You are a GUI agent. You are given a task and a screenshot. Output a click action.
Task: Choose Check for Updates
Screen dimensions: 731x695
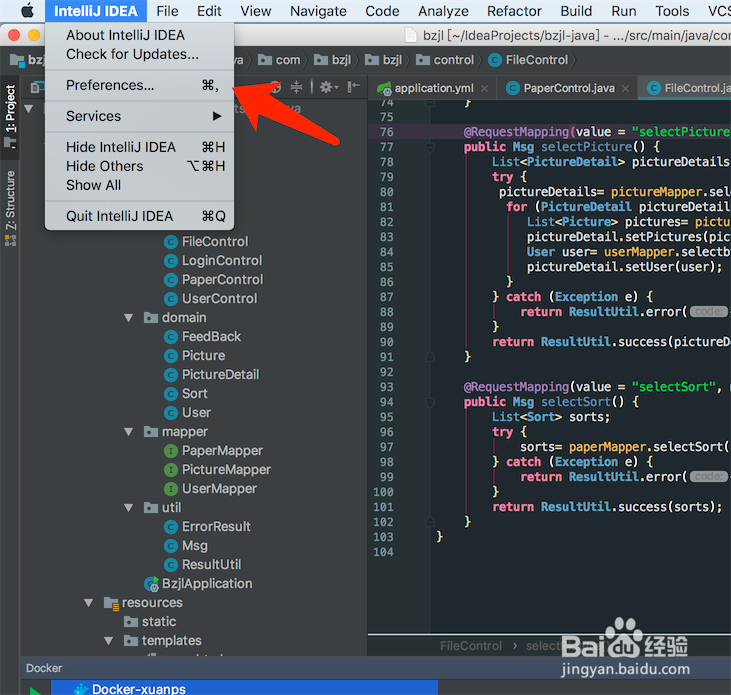tap(139, 54)
